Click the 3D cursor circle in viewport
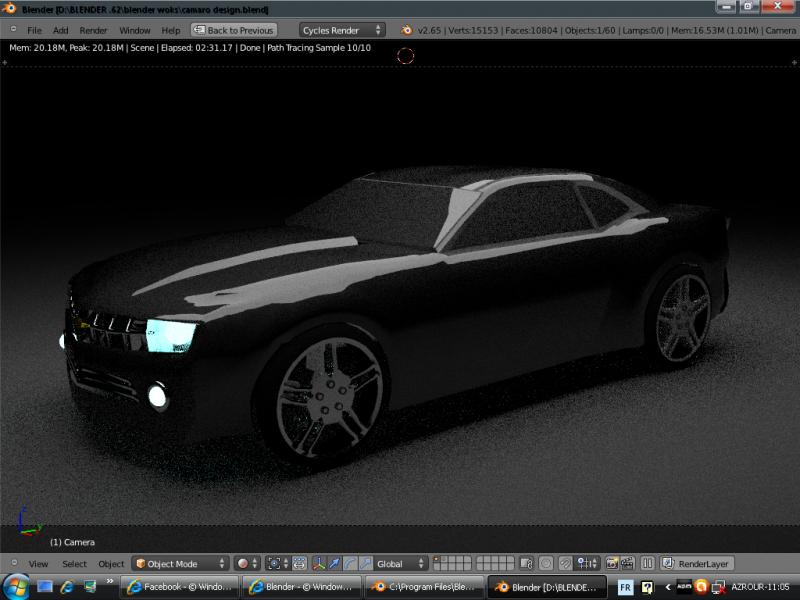The image size is (800, 600). pos(406,56)
